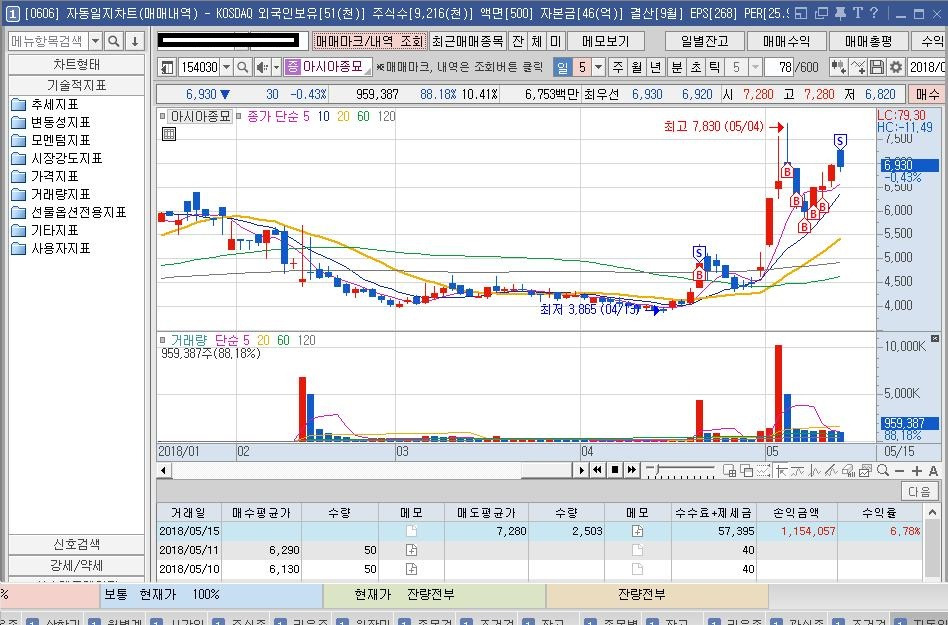Click the save chart floppy icon
Viewport: 948px width, 625px height.
[x=877, y=67]
